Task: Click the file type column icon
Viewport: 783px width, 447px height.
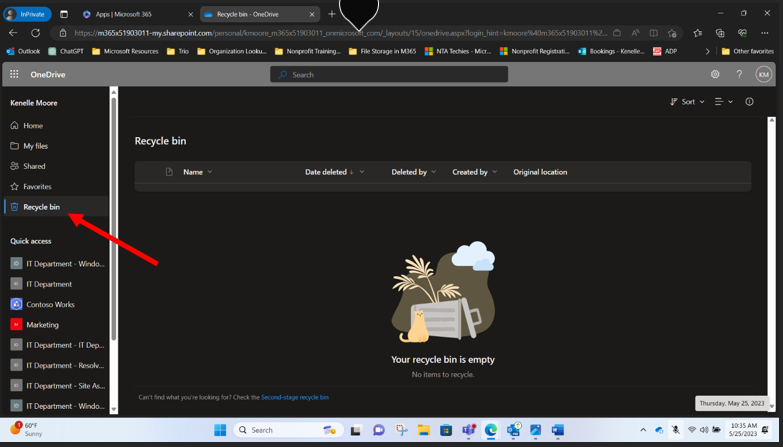Action: click(169, 172)
